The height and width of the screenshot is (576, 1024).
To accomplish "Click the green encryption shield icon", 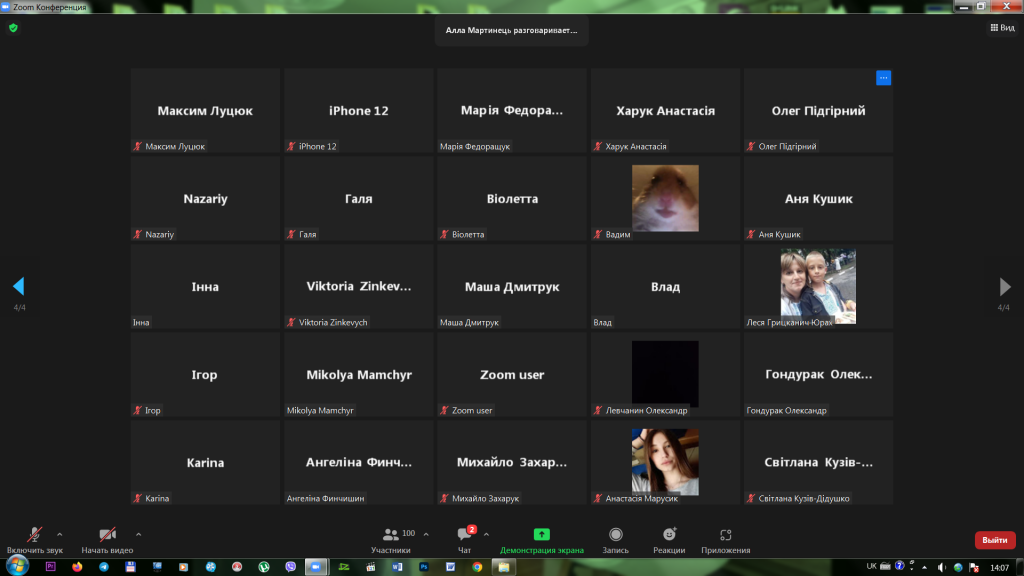I will [13, 28].
